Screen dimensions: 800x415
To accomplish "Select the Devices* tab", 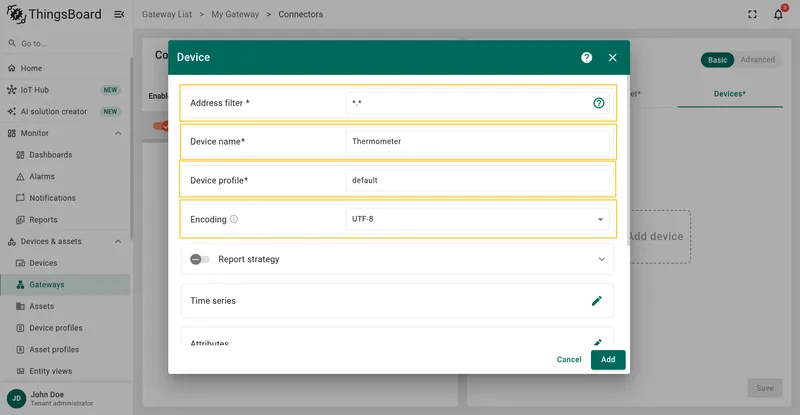I will (x=730, y=94).
